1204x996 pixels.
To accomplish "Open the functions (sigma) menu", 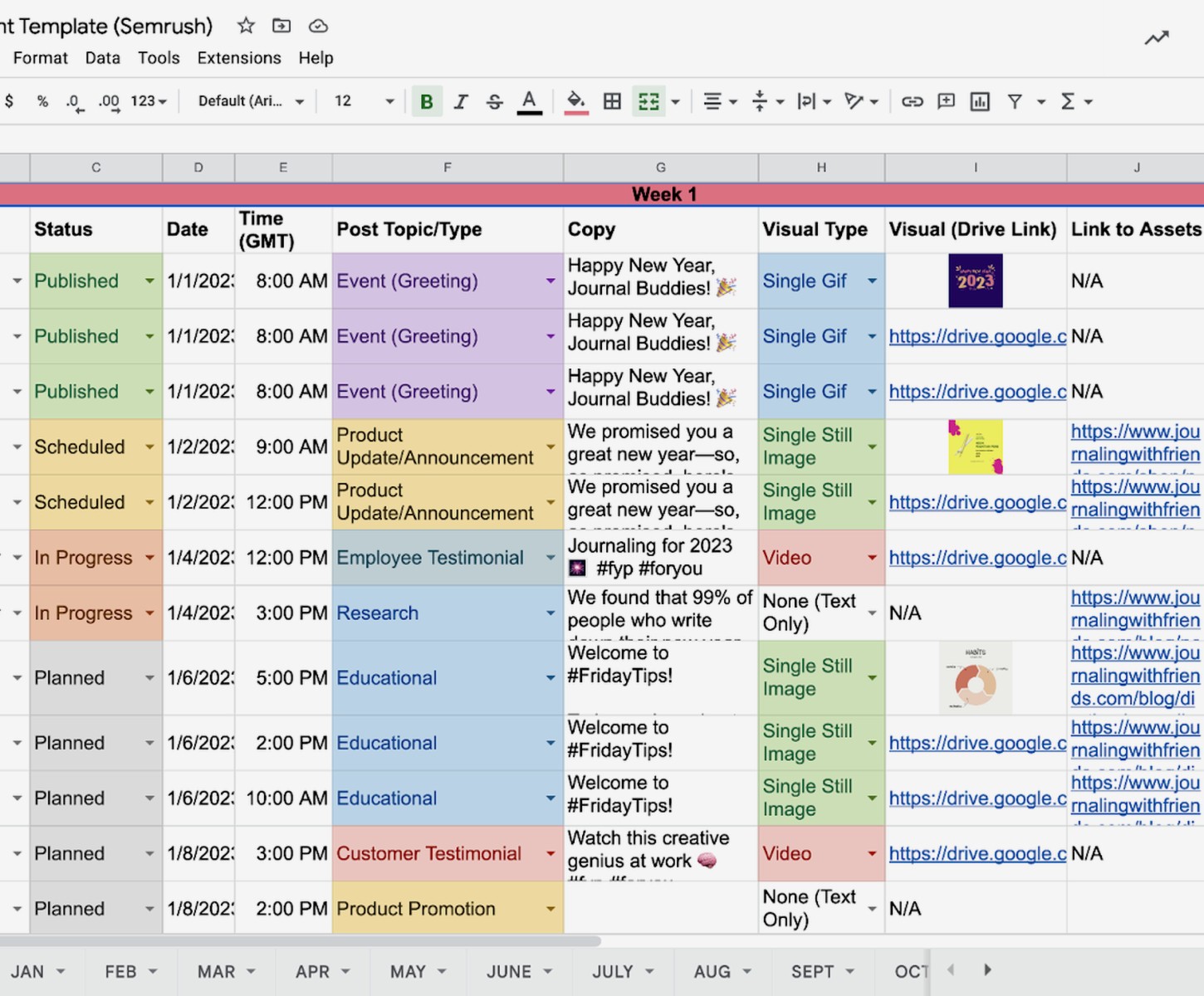I will (1069, 100).
